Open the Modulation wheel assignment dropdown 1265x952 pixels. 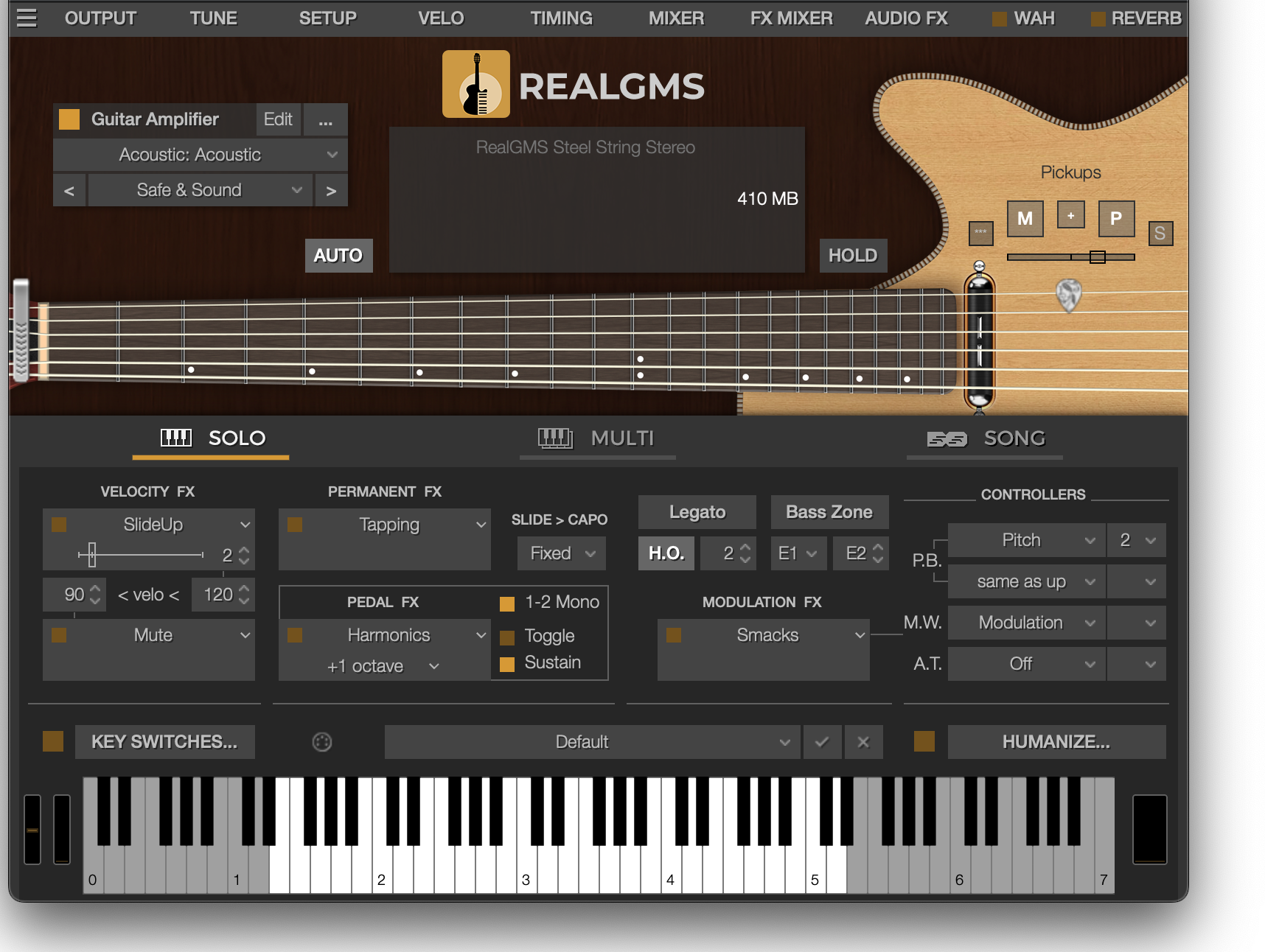pyautogui.click(x=1026, y=623)
